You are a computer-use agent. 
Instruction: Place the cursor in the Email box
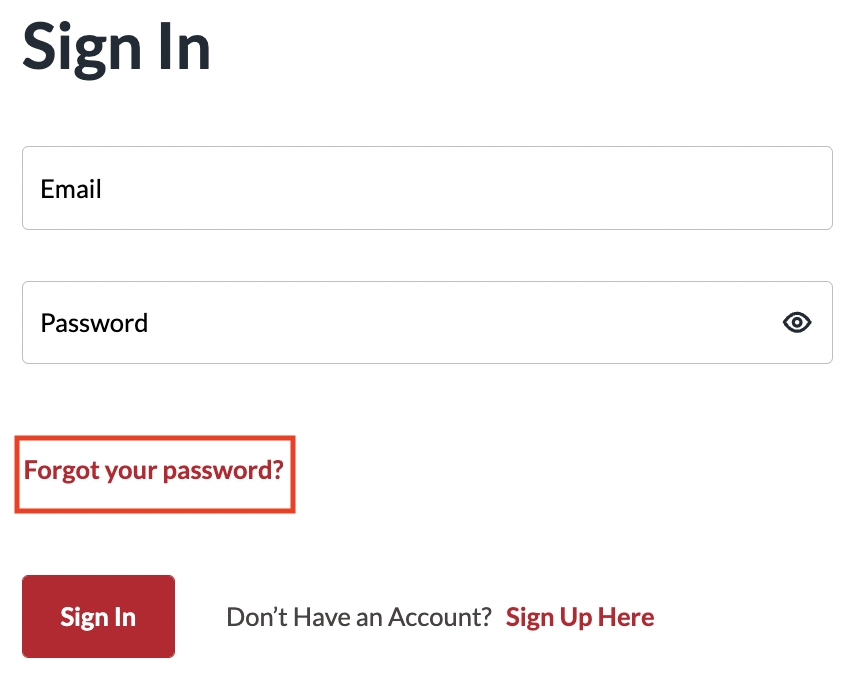click(427, 188)
